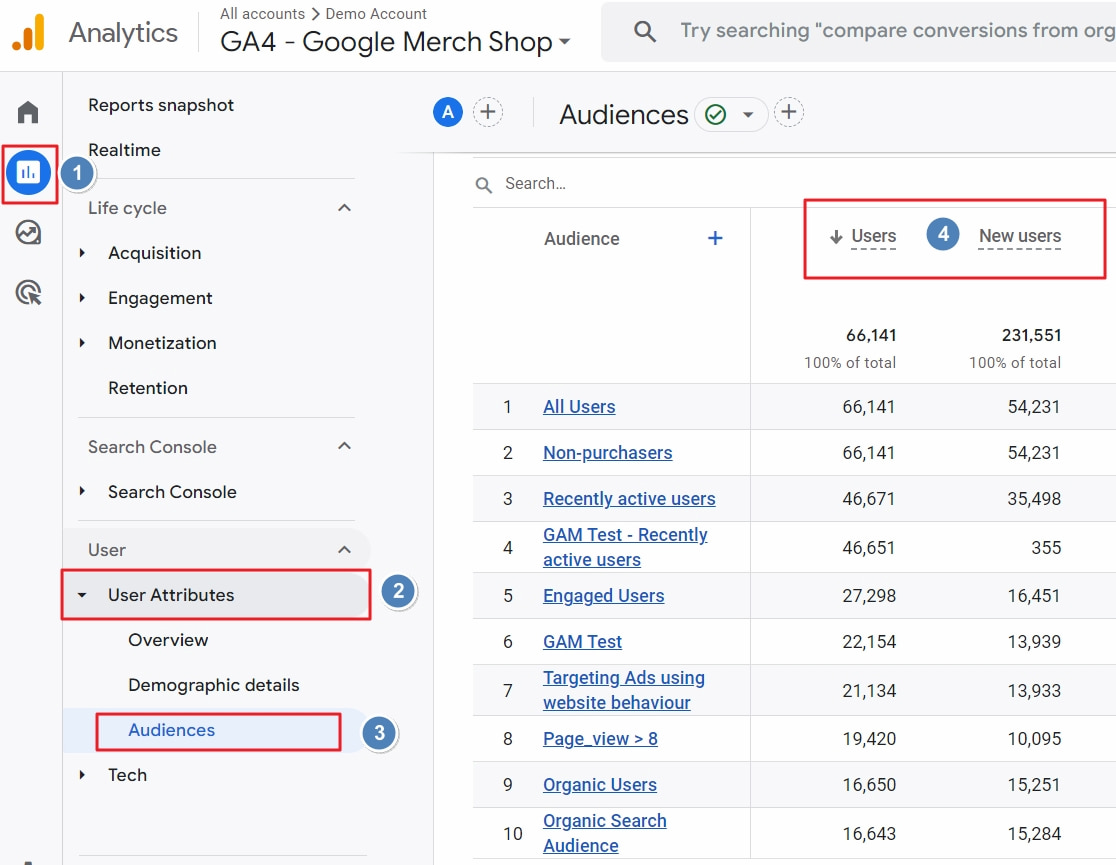
Task: Add a comparison with plus icon beside A
Action: click(x=488, y=113)
